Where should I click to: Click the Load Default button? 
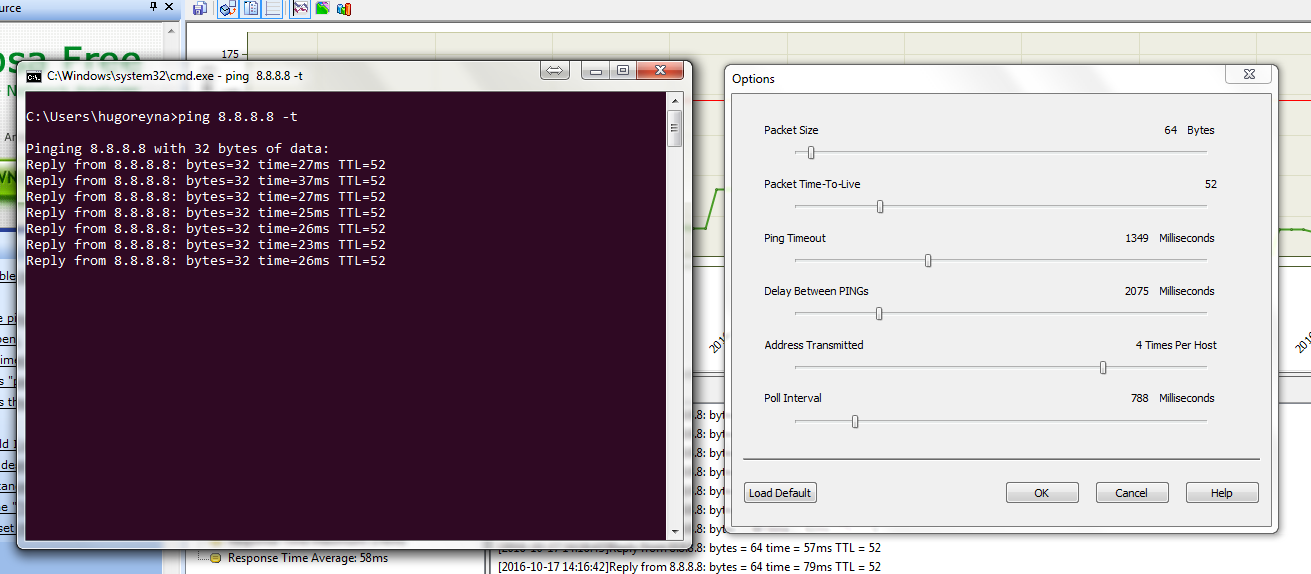tap(780, 493)
